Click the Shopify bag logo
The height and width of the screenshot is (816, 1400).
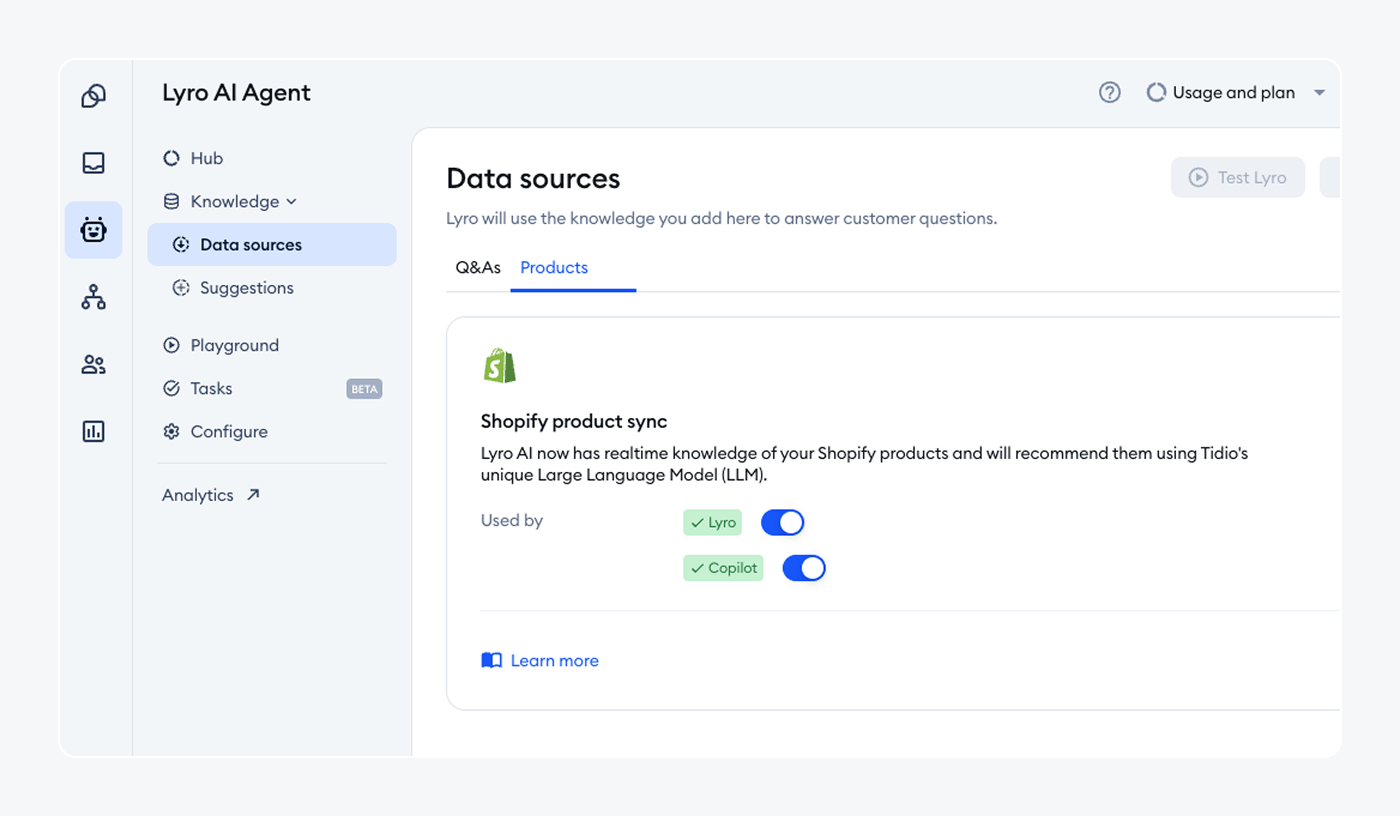tap(499, 366)
